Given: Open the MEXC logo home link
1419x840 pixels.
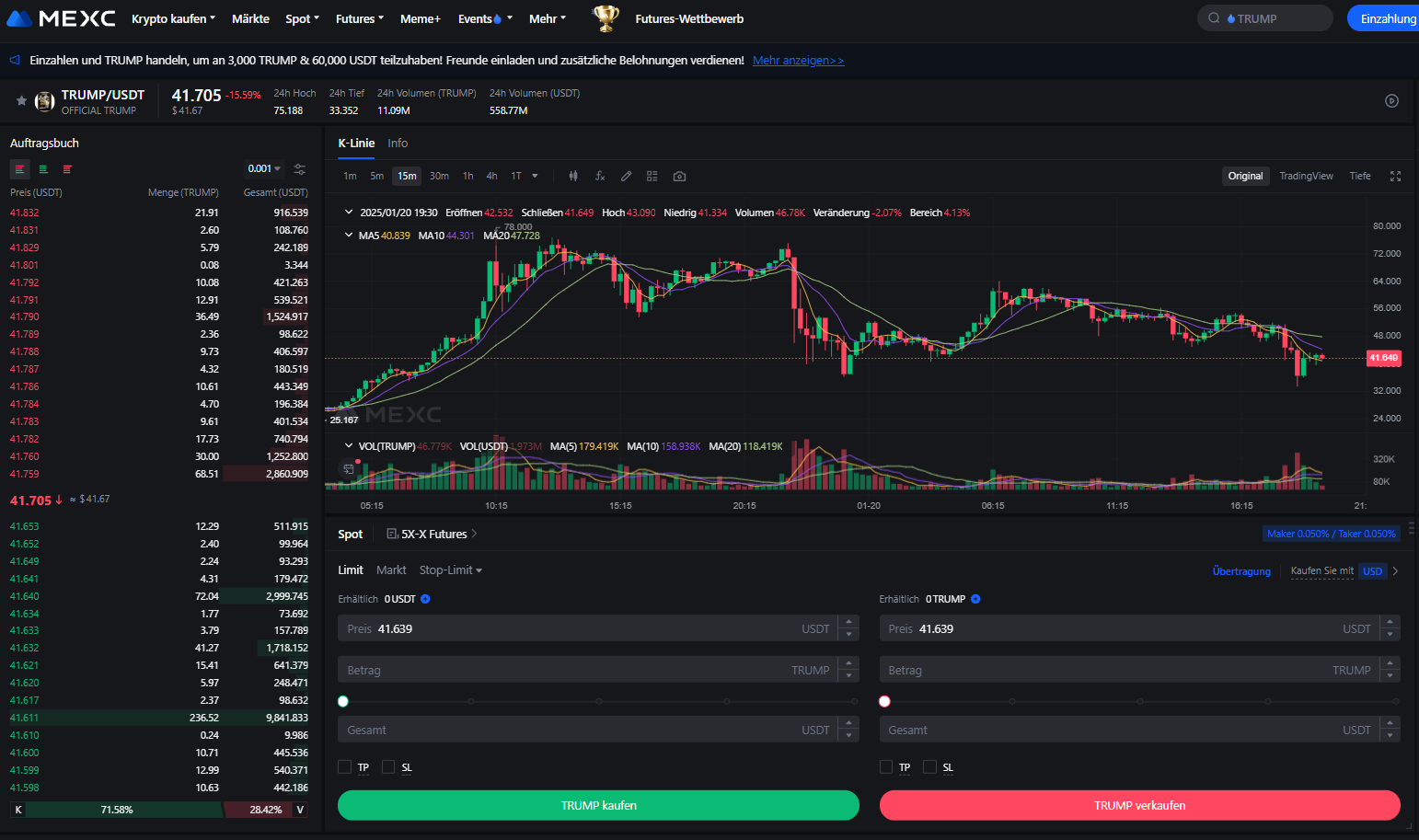Looking at the screenshot, I should (x=61, y=18).
